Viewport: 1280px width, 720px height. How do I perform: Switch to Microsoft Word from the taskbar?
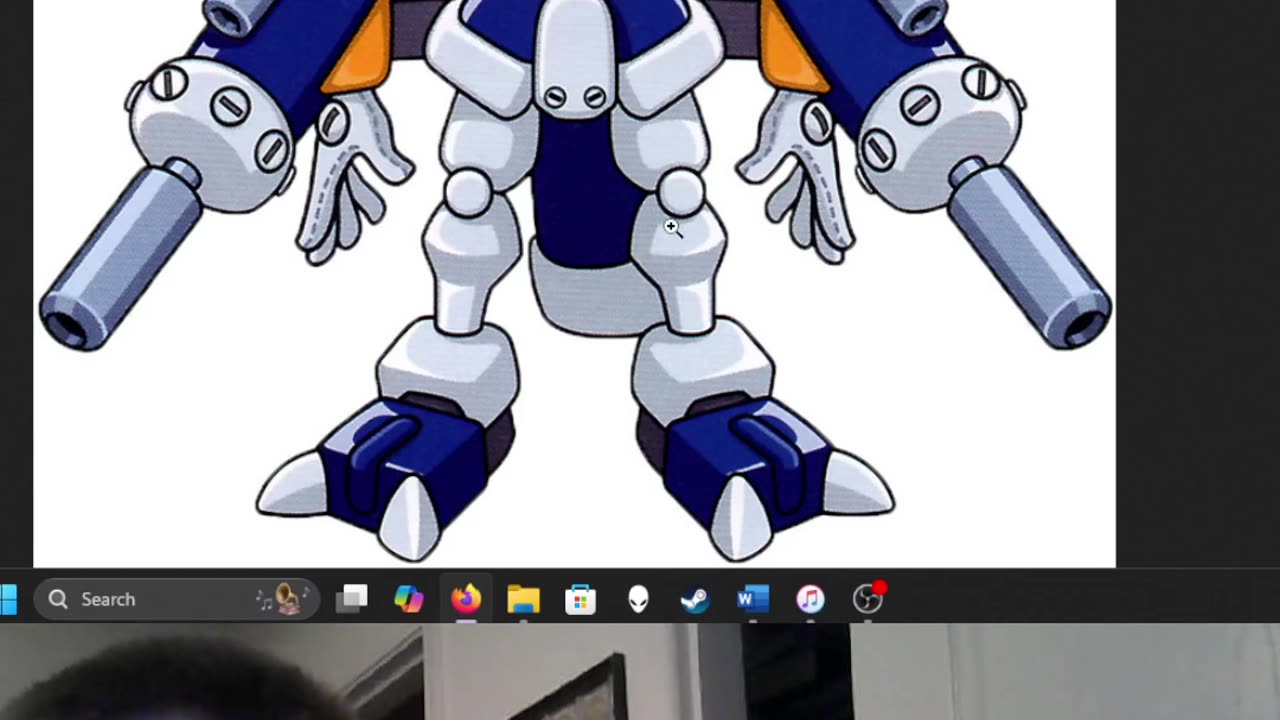point(752,599)
